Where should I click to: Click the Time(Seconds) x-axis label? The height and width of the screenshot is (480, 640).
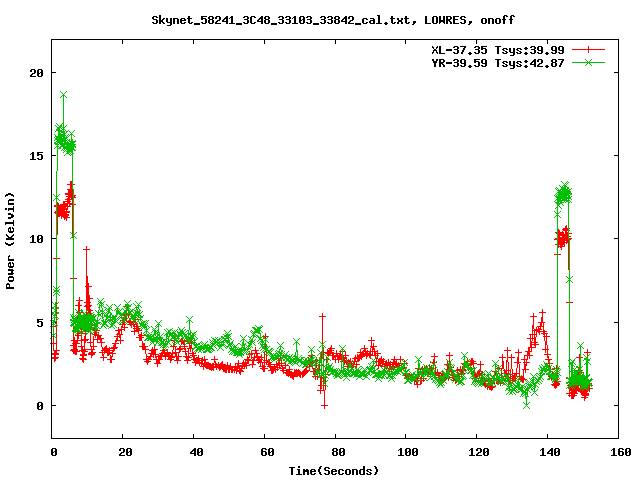pos(333,471)
